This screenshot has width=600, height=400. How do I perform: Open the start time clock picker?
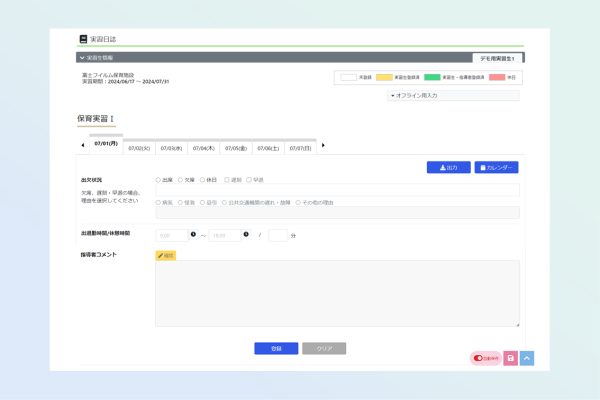click(193, 235)
